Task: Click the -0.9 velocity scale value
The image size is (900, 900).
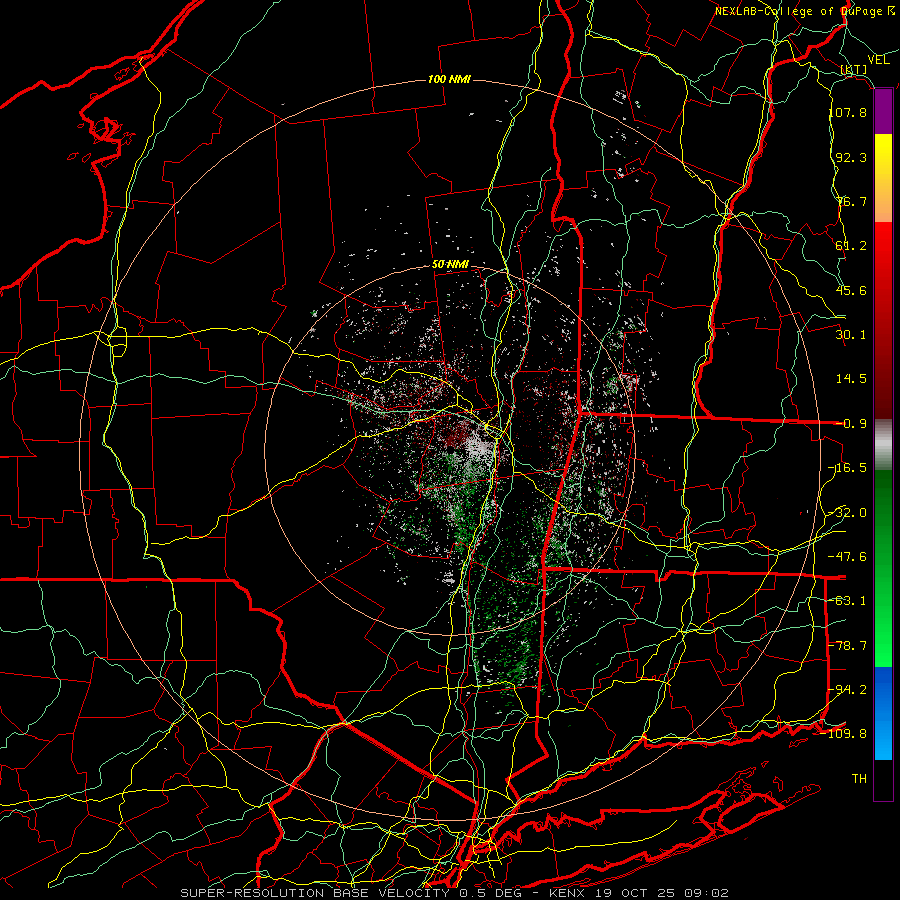Action: click(851, 424)
